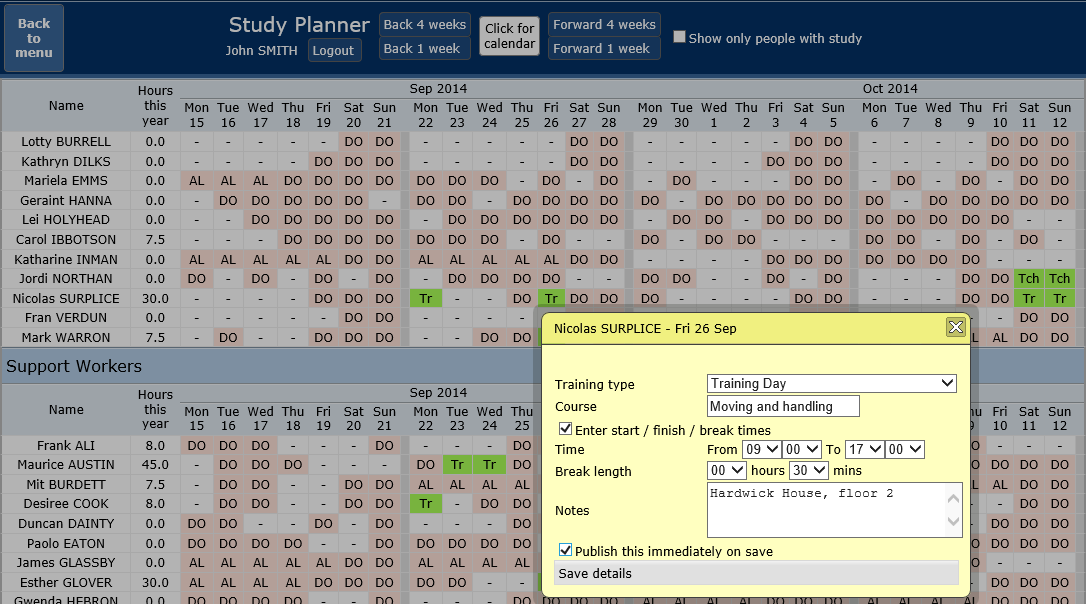1086x604 pixels.
Task: Click Lotty BURRELL name
Action: click(x=66, y=141)
